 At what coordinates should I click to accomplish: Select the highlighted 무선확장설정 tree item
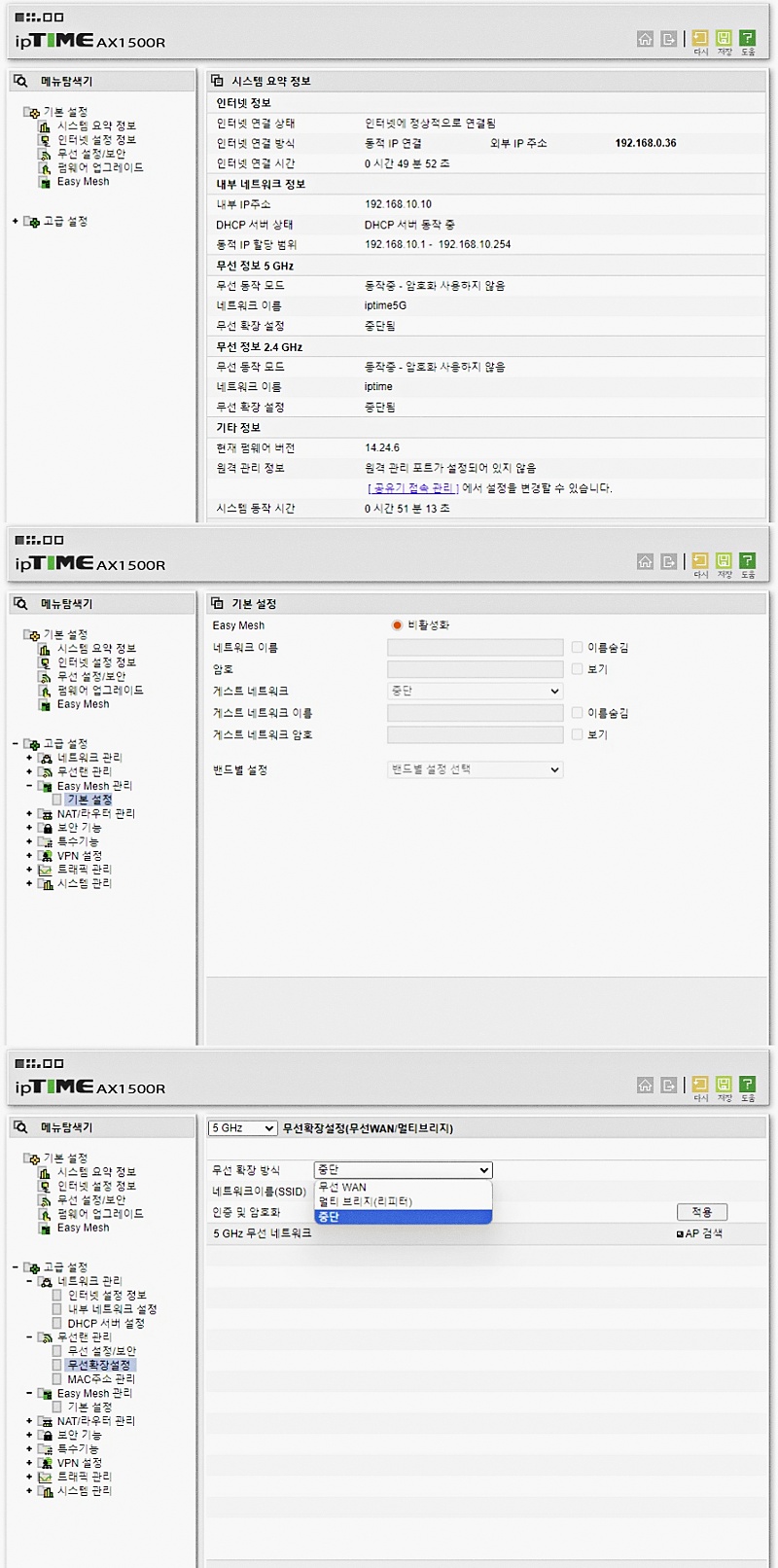[101, 1366]
